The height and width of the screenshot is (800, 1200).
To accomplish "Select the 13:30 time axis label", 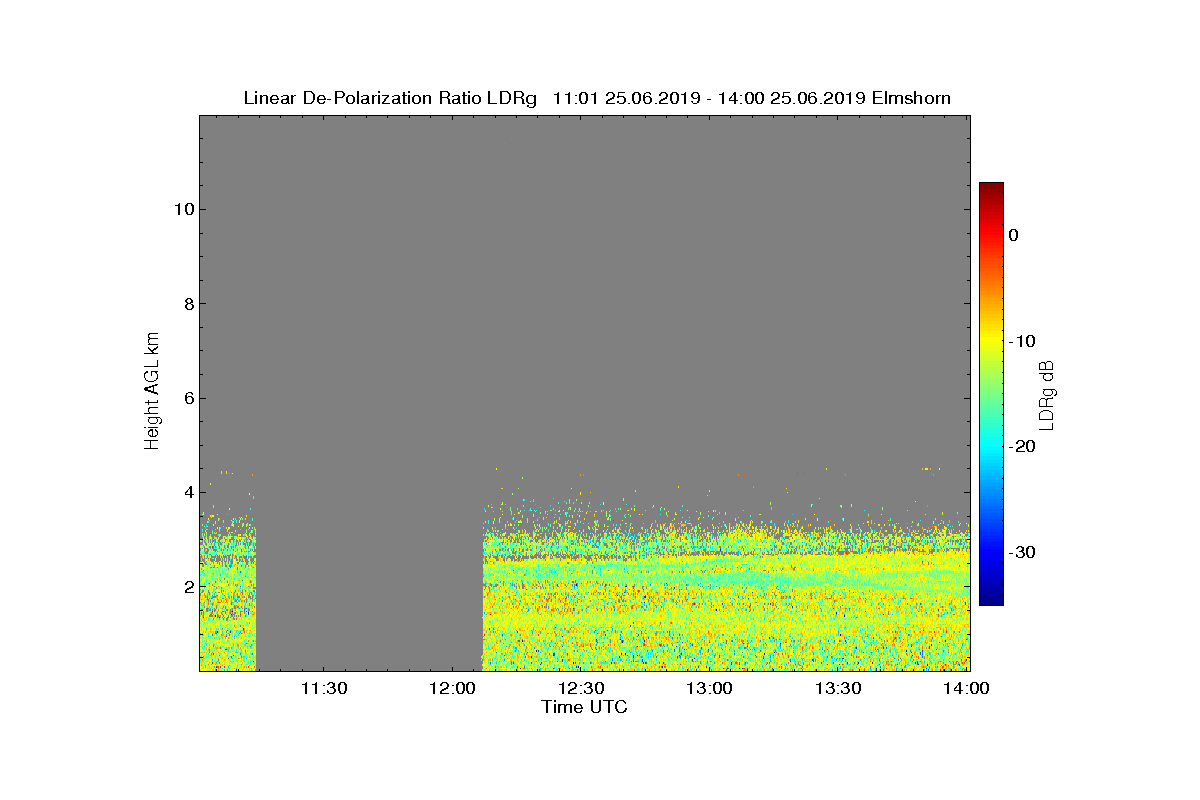I will click(x=838, y=688).
